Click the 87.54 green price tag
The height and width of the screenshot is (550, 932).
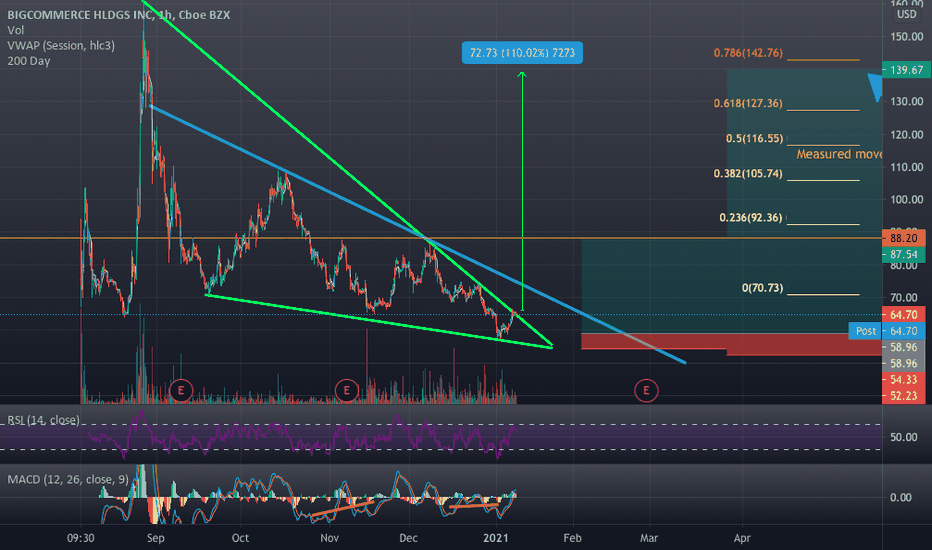tap(903, 254)
